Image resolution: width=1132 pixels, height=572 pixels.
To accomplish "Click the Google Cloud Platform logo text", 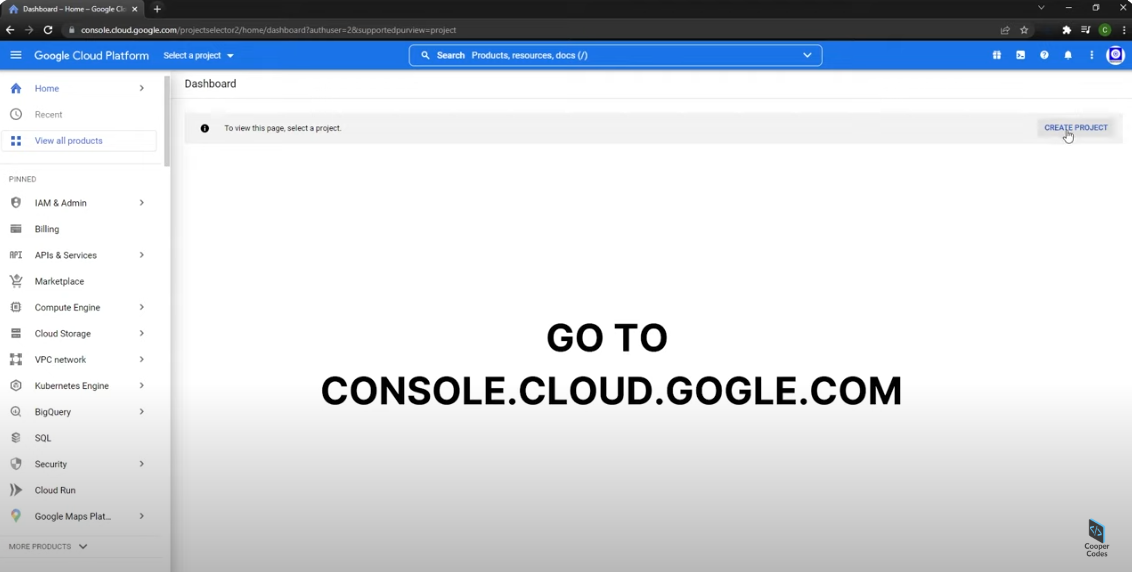I will click(x=92, y=56).
